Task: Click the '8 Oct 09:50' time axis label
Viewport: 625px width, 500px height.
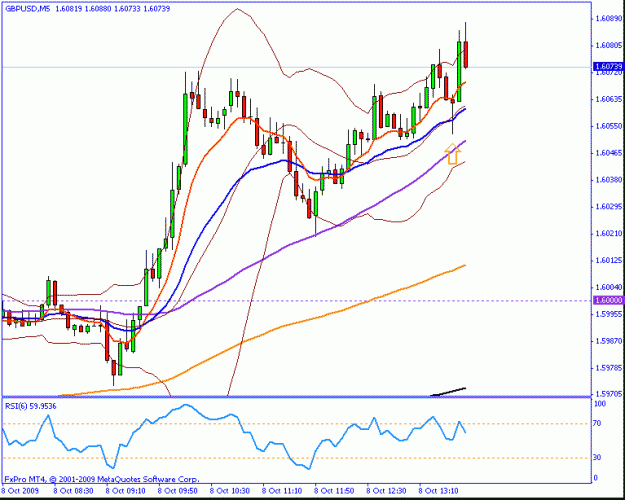Action: point(177,491)
